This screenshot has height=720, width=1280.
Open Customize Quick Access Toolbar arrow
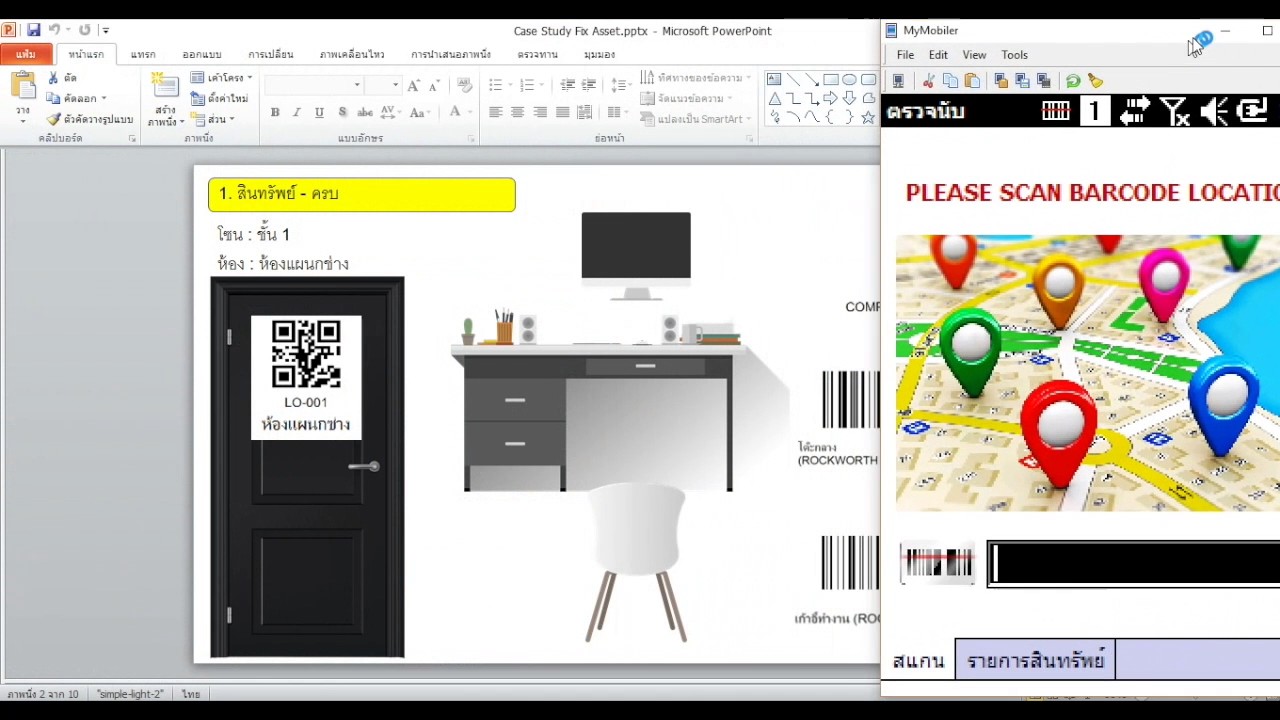pos(106,30)
